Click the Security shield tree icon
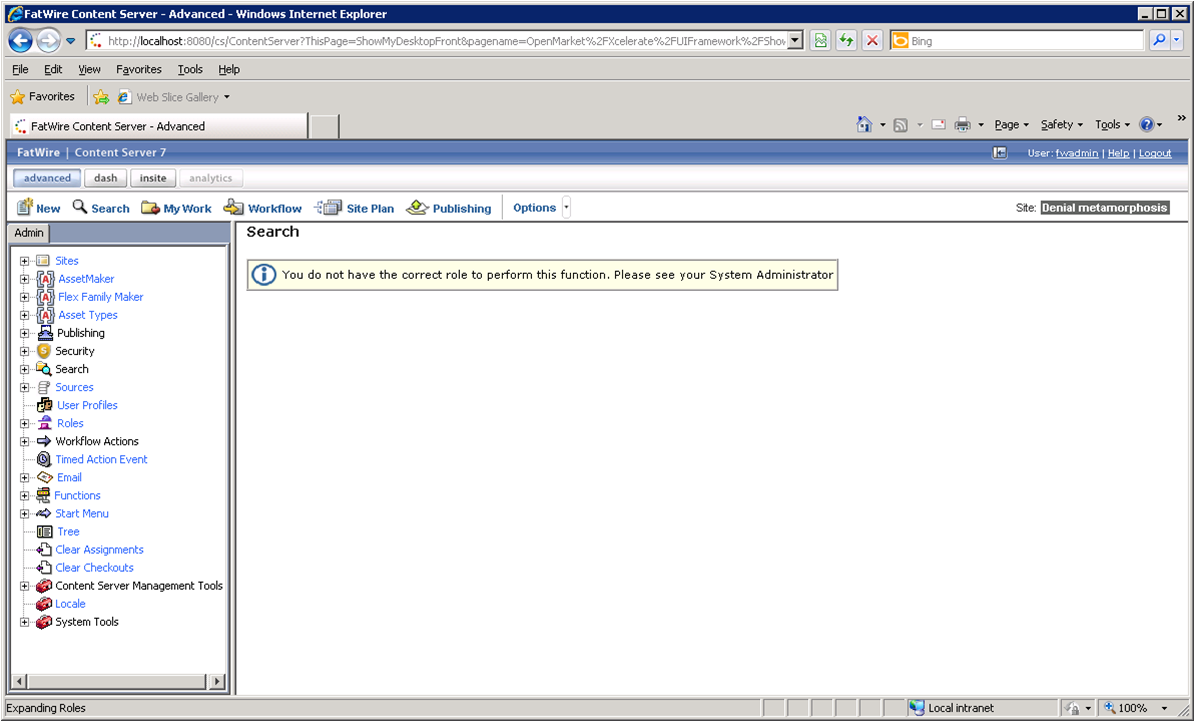 (44, 351)
